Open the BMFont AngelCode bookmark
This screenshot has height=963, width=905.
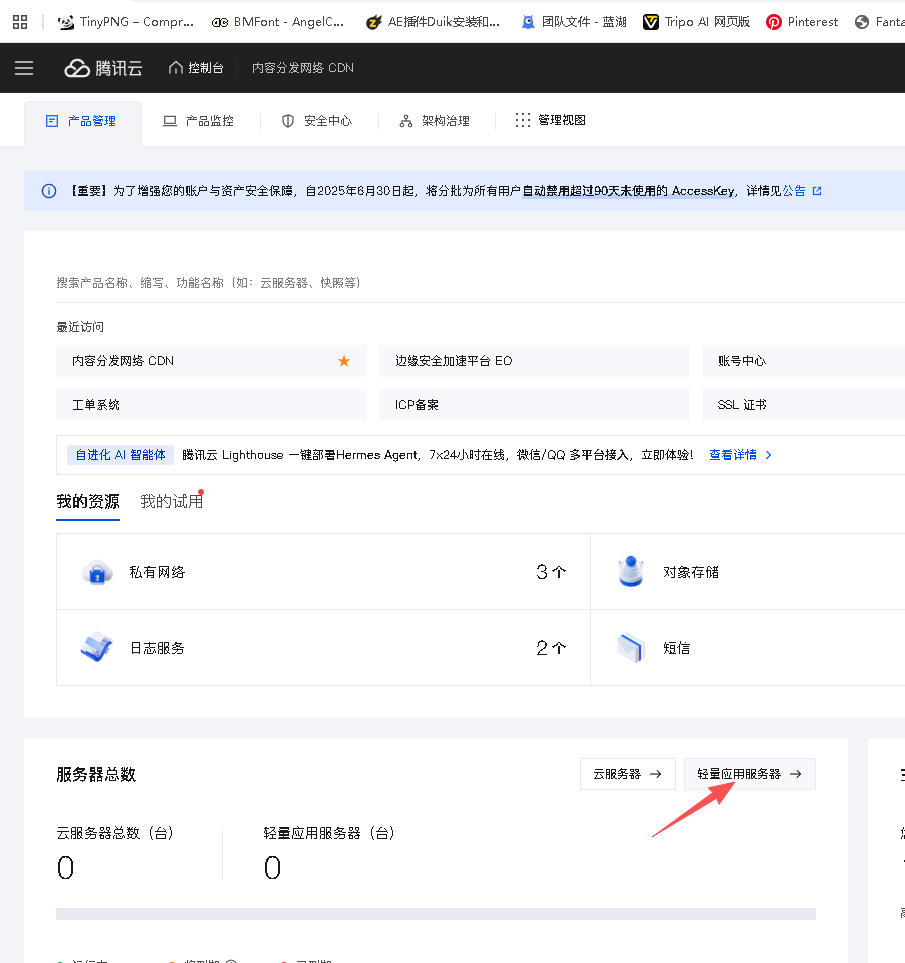(278, 22)
